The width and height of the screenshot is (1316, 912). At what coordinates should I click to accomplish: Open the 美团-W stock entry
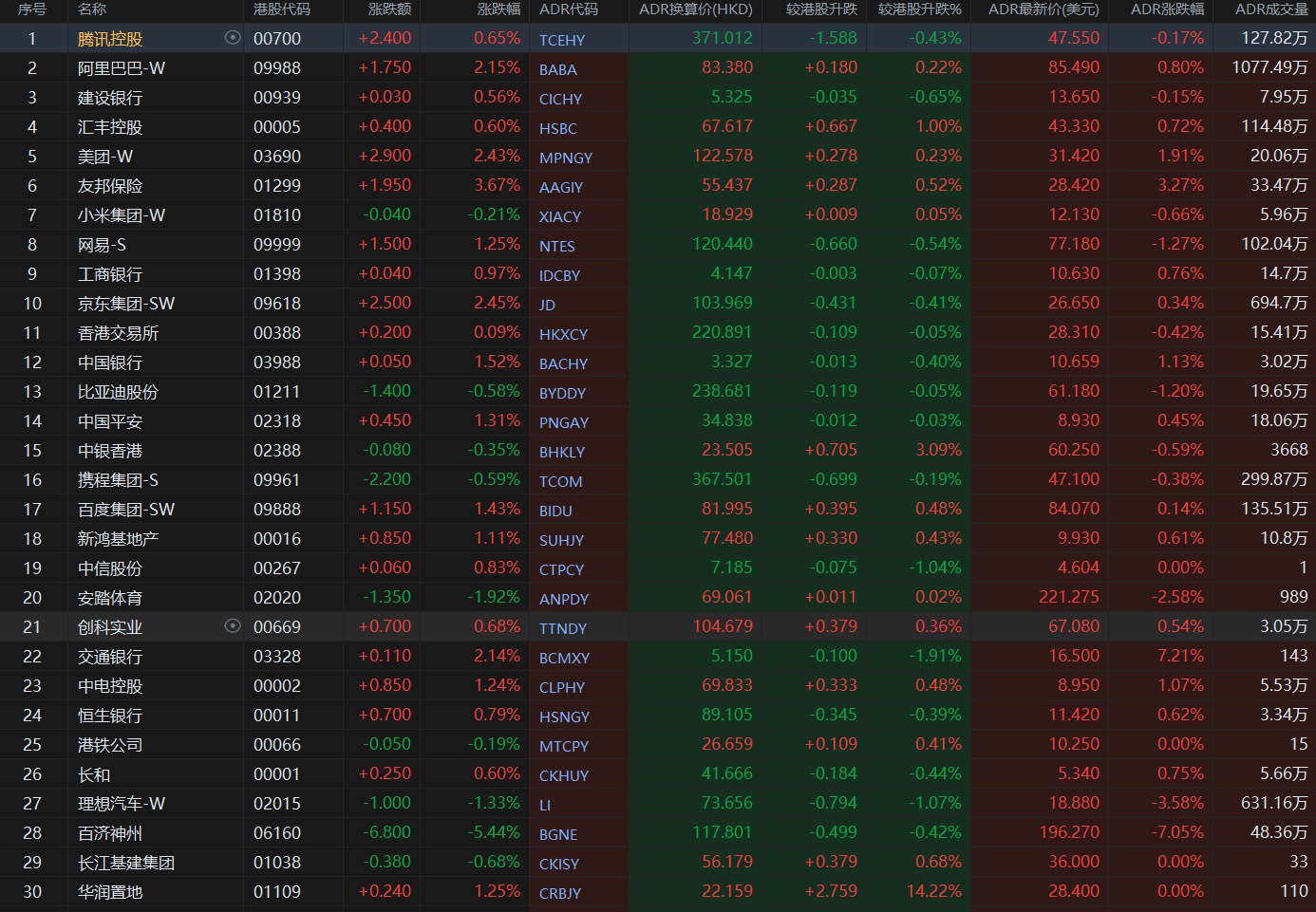click(x=105, y=157)
